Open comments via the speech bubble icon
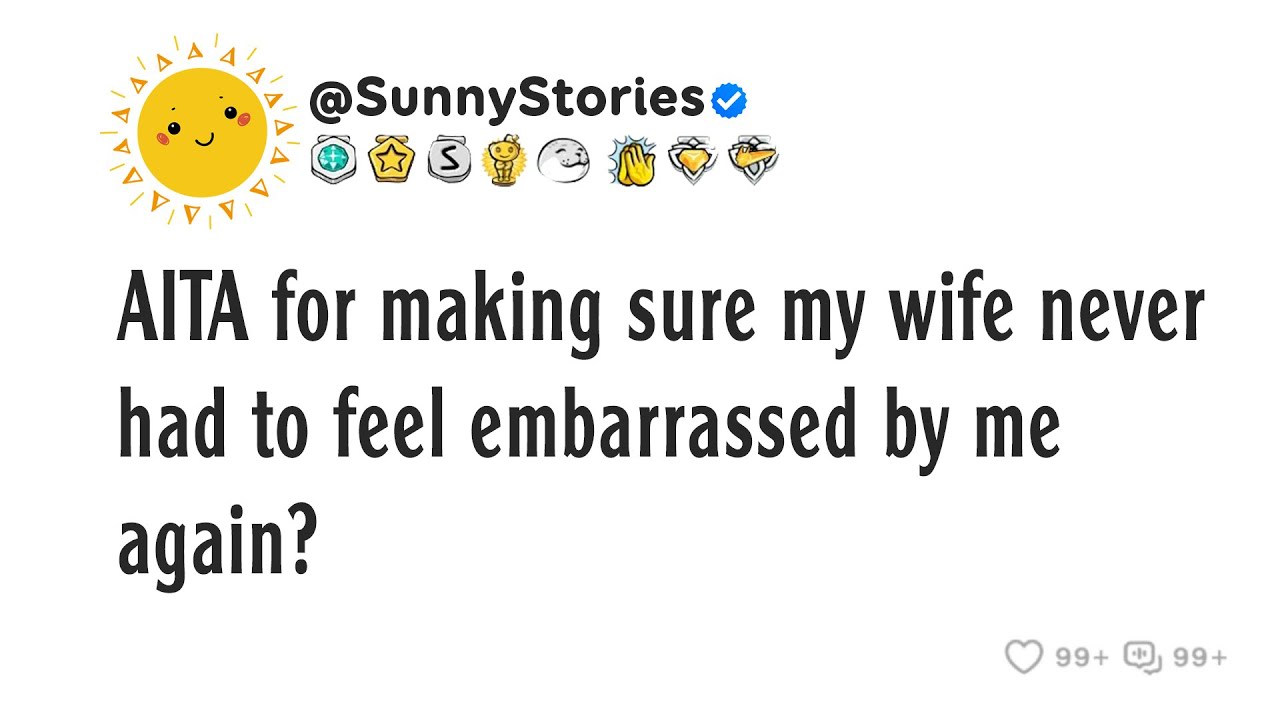This screenshot has height=720, width=1280. click(x=1143, y=657)
